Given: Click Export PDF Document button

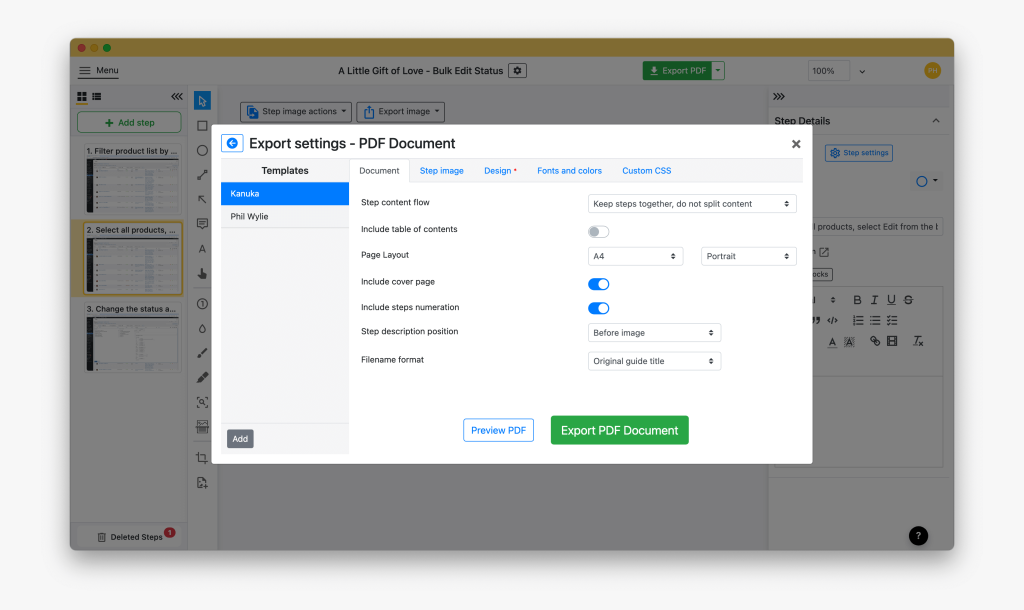Looking at the screenshot, I should (619, 430).
